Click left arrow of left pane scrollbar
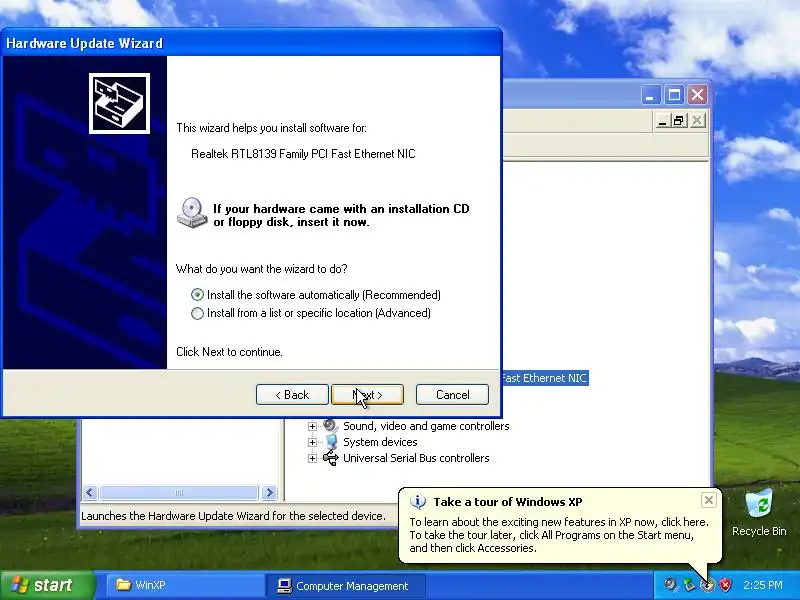 [x=90, y=492]
